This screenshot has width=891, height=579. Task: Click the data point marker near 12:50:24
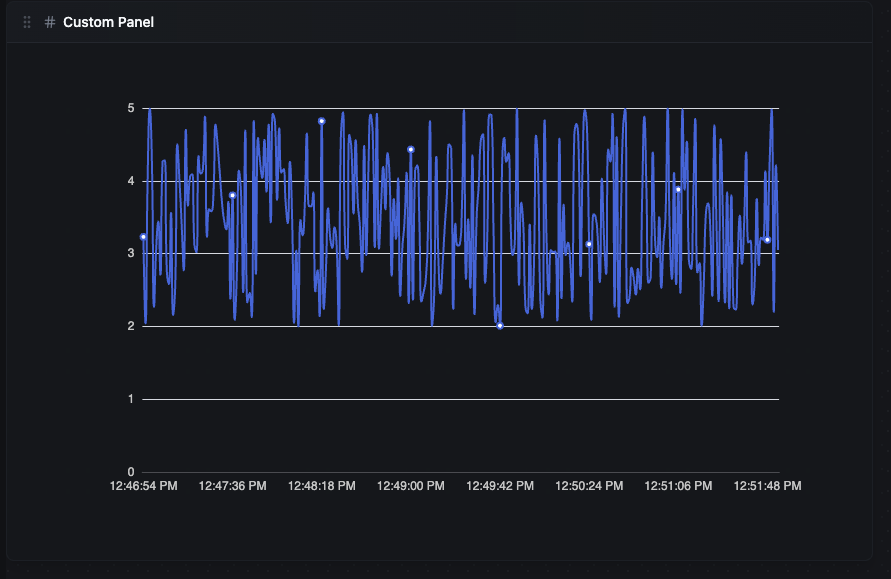click(589, 243)
